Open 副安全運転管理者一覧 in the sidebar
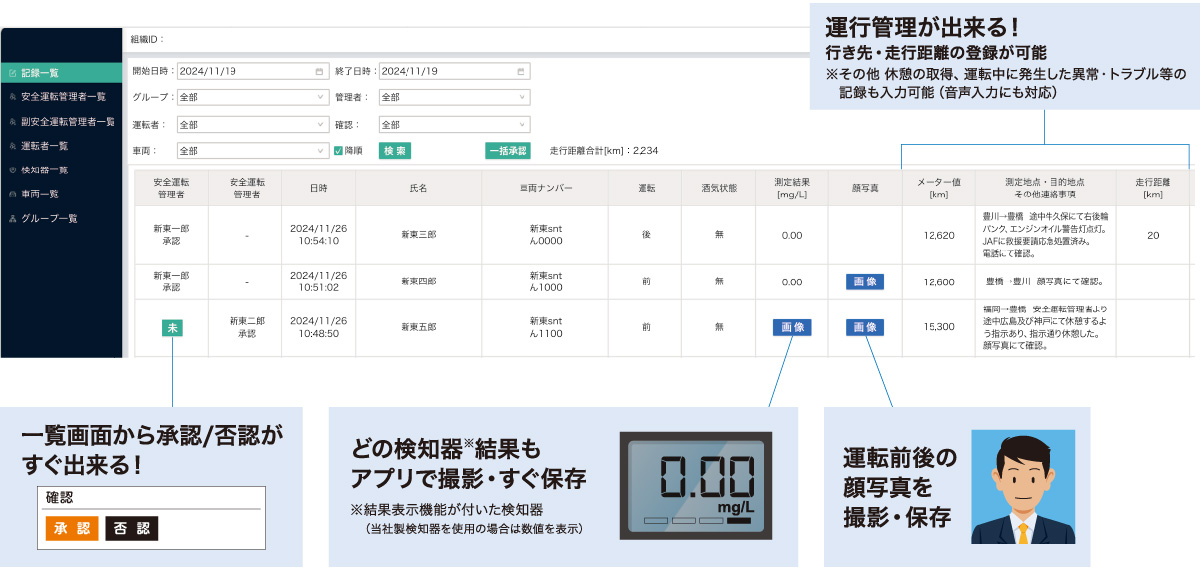Screen dimensions: 1200x570 tap(67, 122)
